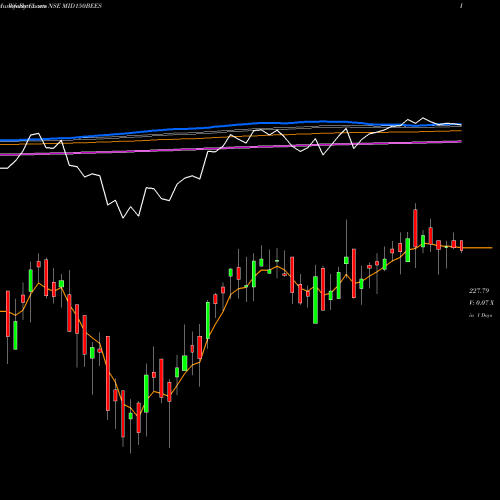This screenshot has height=500, width=500.
Task: Click the NSE MID150BEES ticker title
Action: tap(75, 6)
